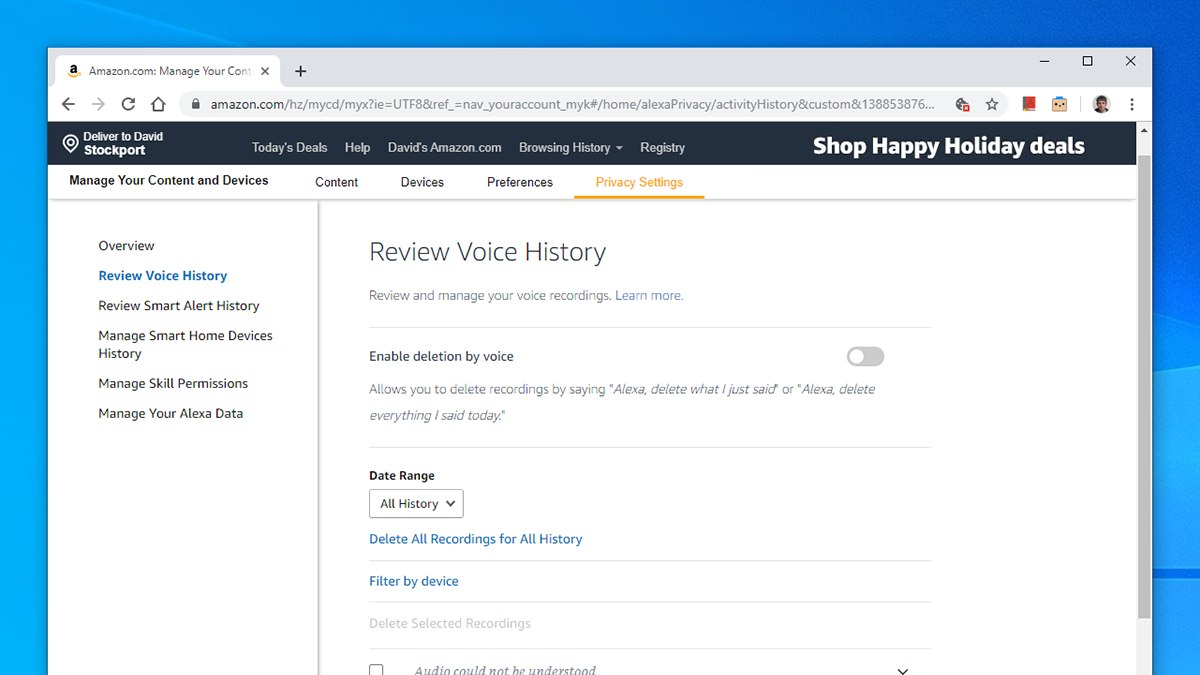
Task: Open Today's Deals in nav bar
Action: [x=289, y=147]
